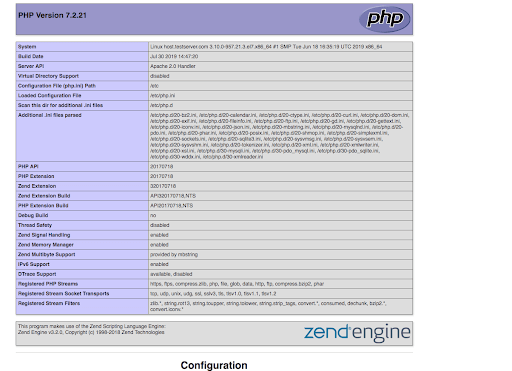Select the System row label
This screenshot has width=512, height=371.
click(x=27, y=47)
